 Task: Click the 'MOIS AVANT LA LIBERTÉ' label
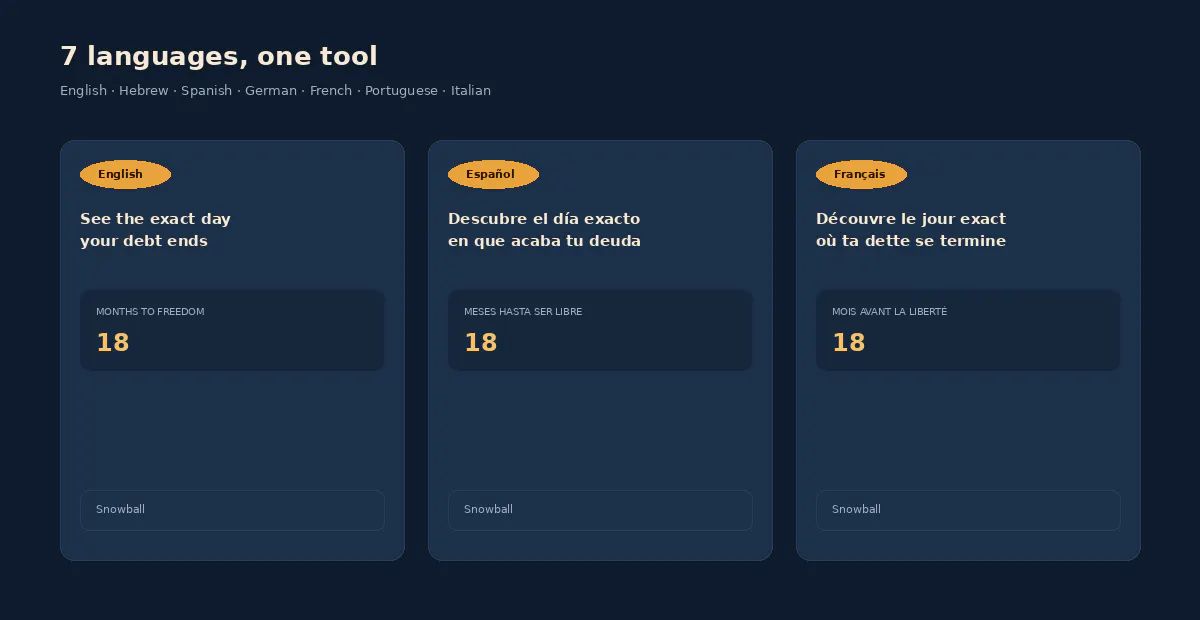pyautogui.click(x=889, y=312)
